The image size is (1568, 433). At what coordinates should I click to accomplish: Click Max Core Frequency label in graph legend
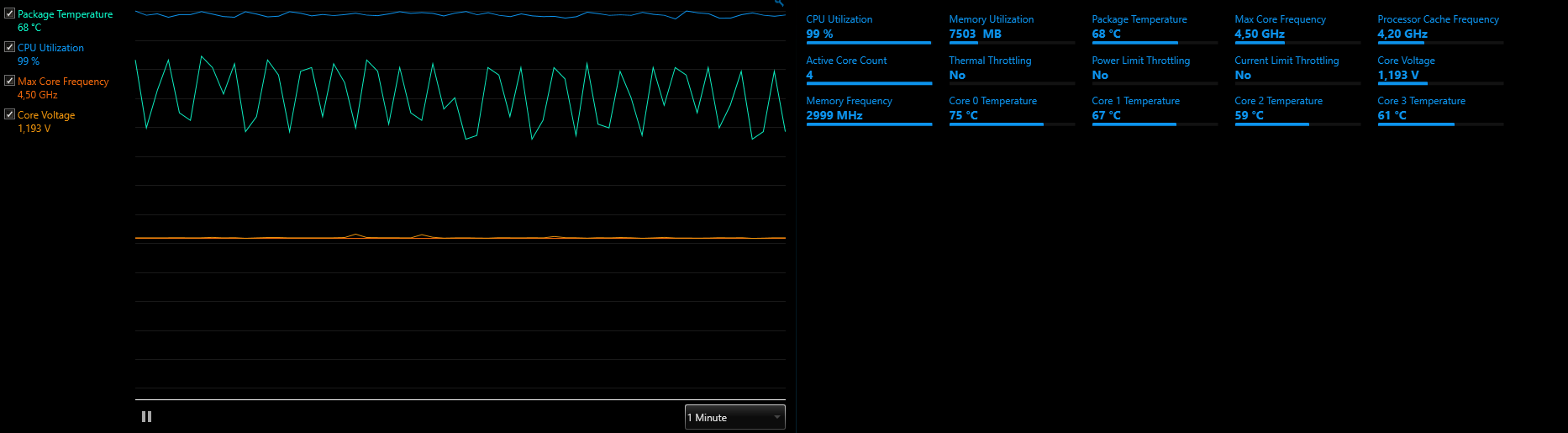63,82
